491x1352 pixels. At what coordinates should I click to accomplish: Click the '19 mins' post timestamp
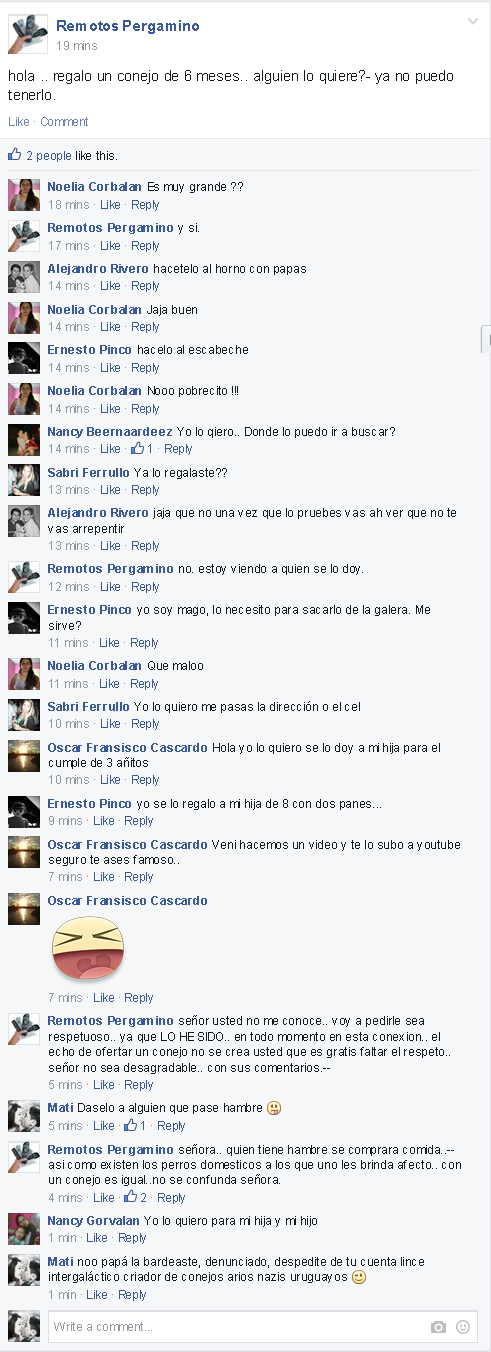[77, 46]
